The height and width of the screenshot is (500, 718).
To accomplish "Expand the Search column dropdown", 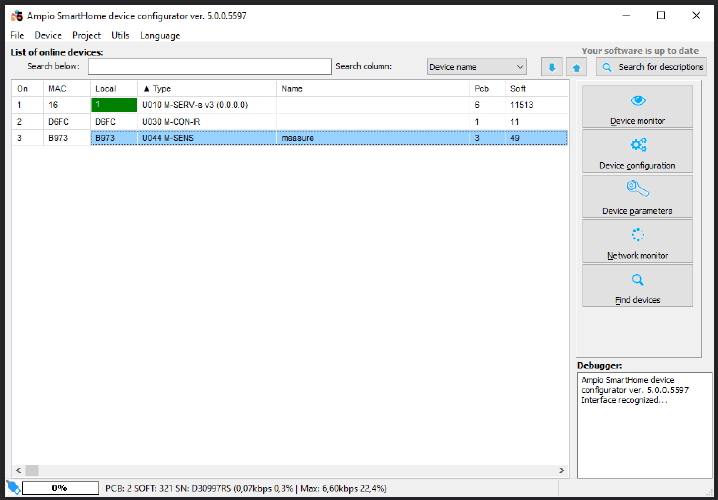I will (x=477, y=67).
